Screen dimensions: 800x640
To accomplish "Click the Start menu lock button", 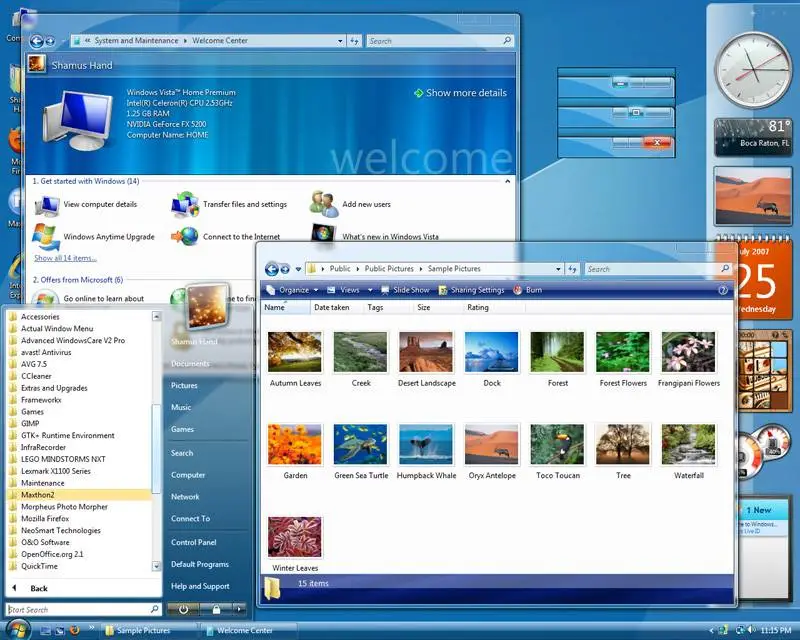I will 216,609.
